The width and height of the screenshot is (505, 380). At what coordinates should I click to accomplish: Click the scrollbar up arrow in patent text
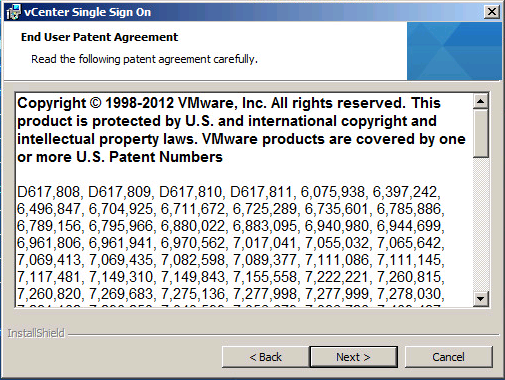point(481,101)
